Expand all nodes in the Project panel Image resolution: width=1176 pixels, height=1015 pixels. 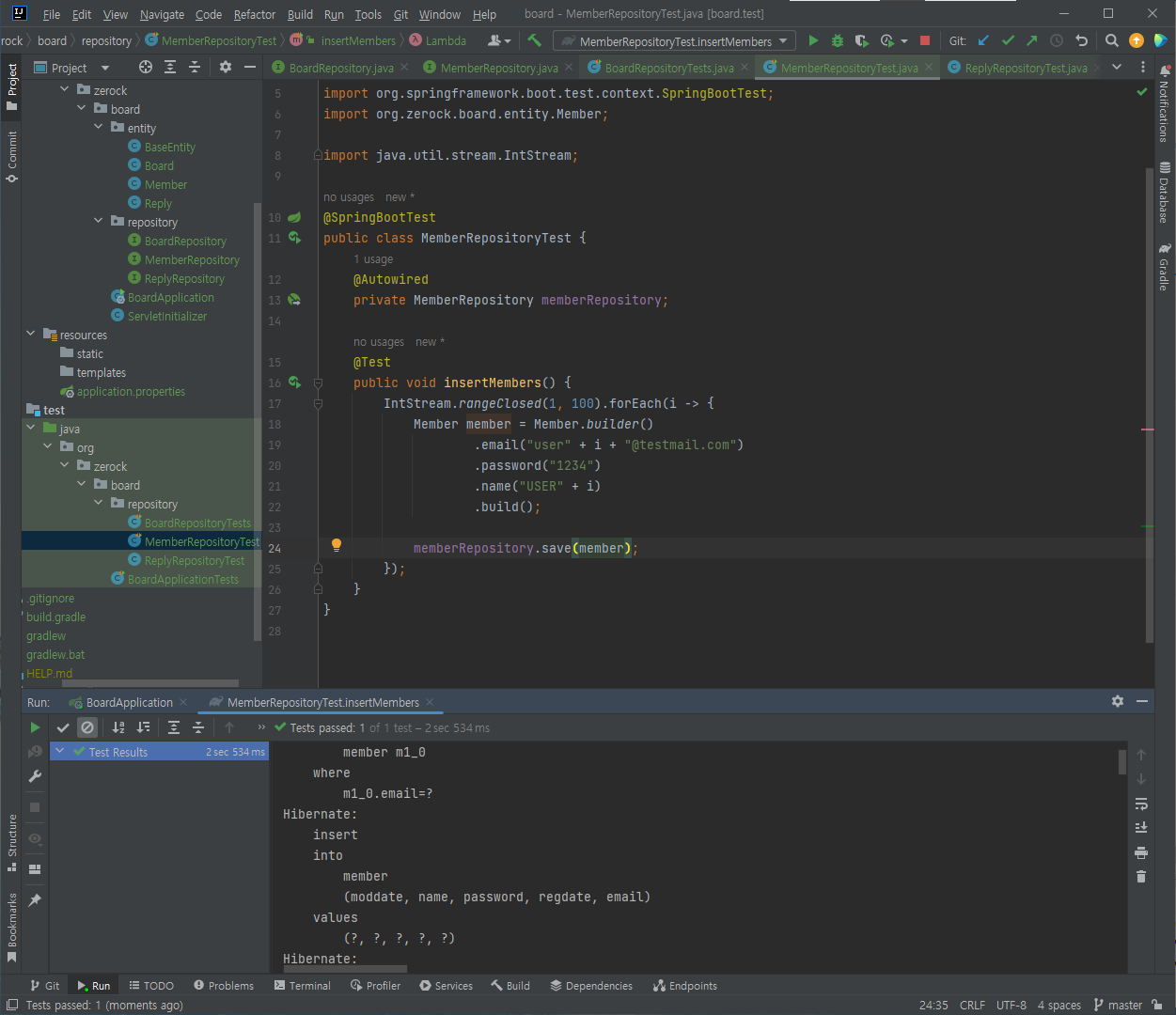pos(170,67)
